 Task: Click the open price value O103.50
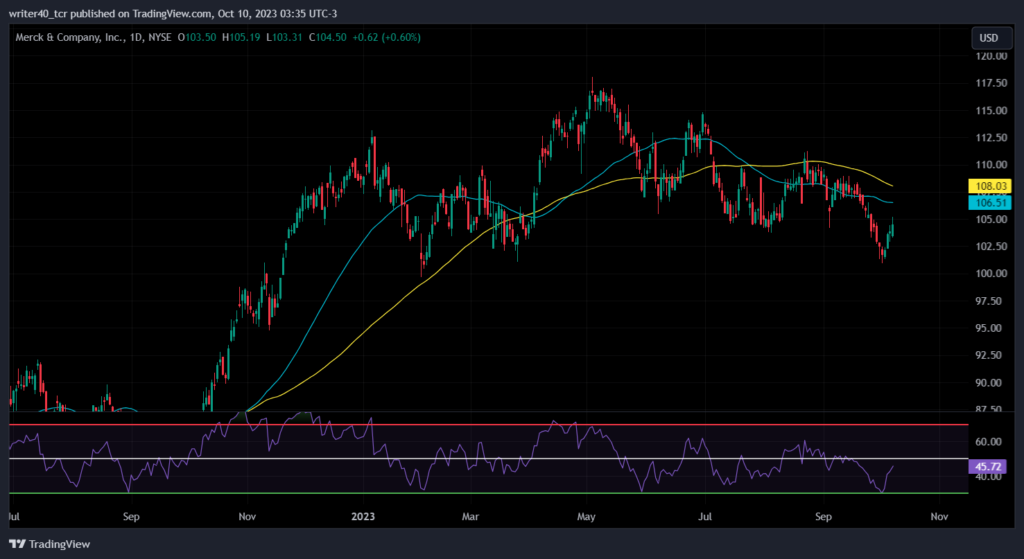(x=197, y=38)
